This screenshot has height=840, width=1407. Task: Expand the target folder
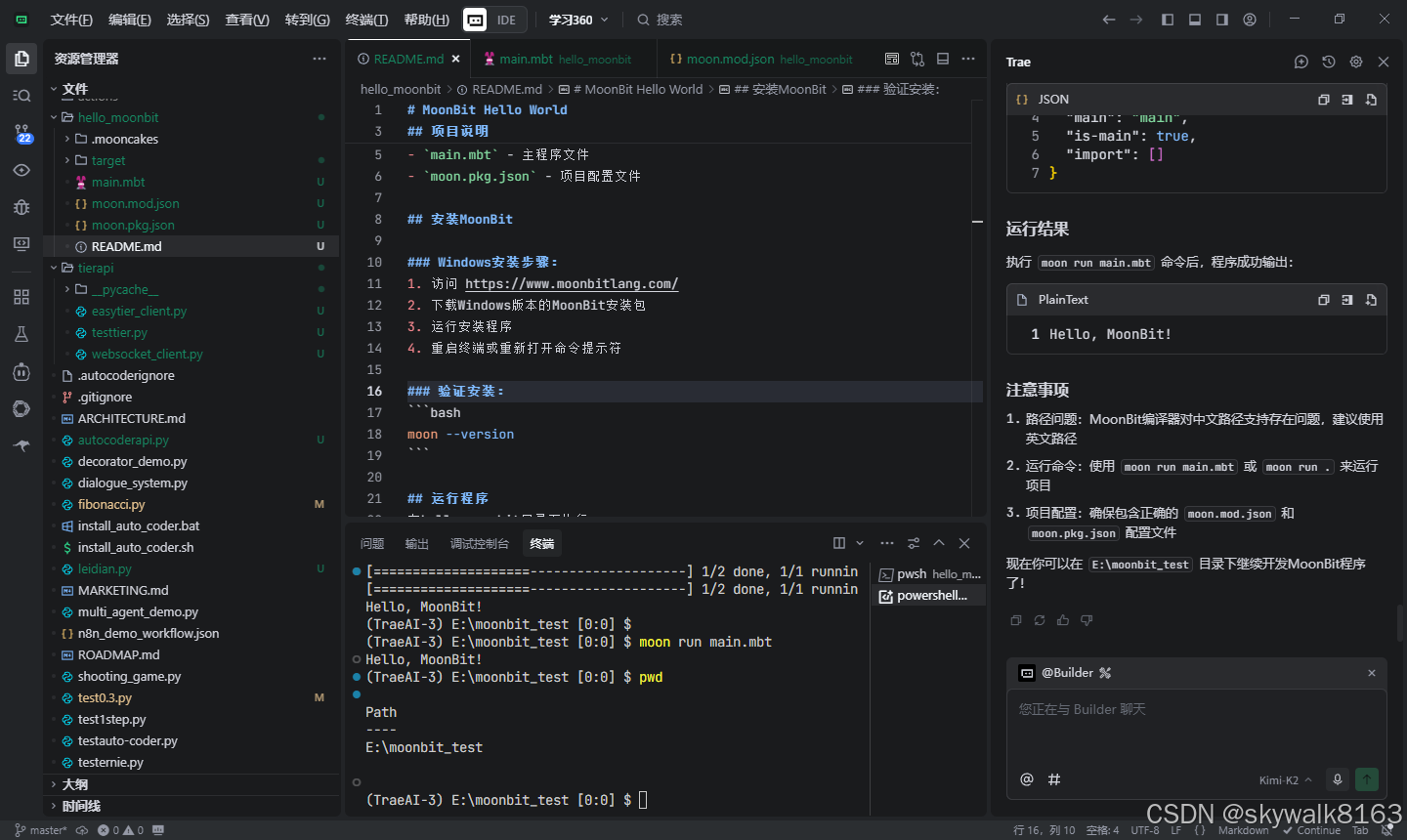click(x=67, y=160)
